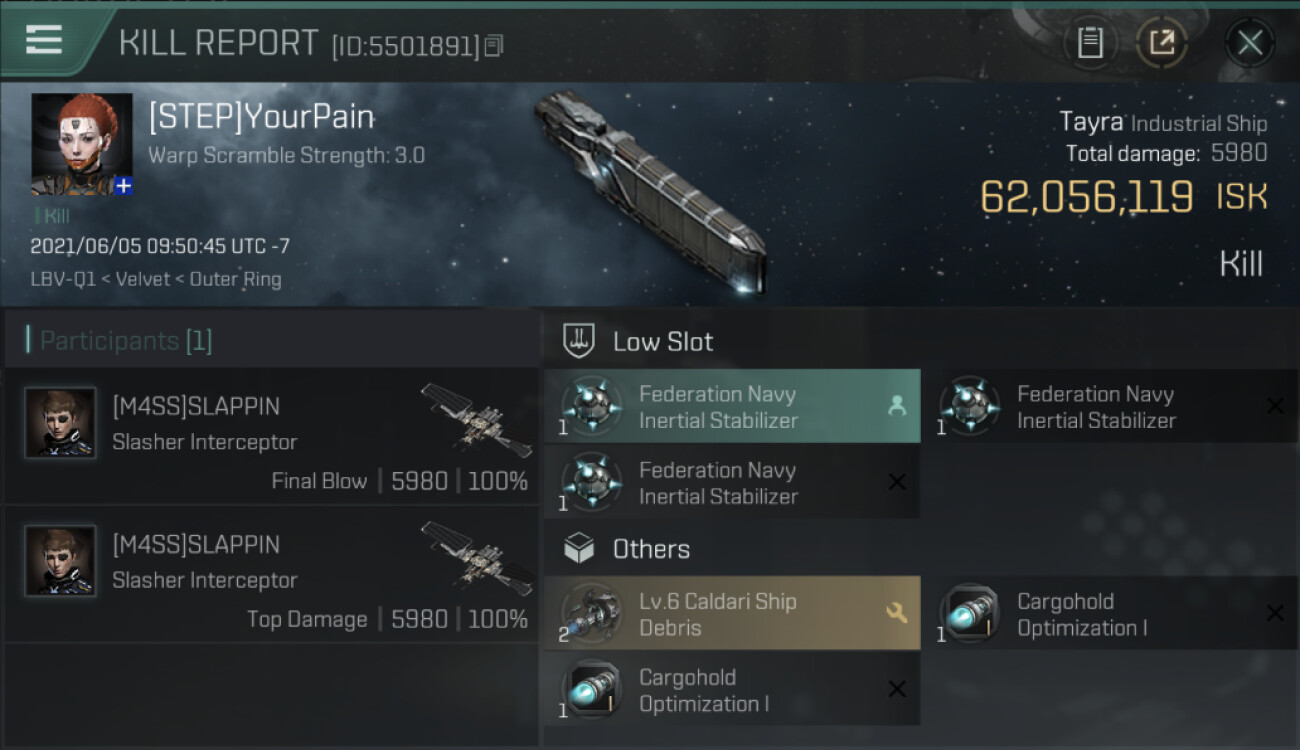
Task: Click the Low Slot section header
Action: (x=663, y=341)
